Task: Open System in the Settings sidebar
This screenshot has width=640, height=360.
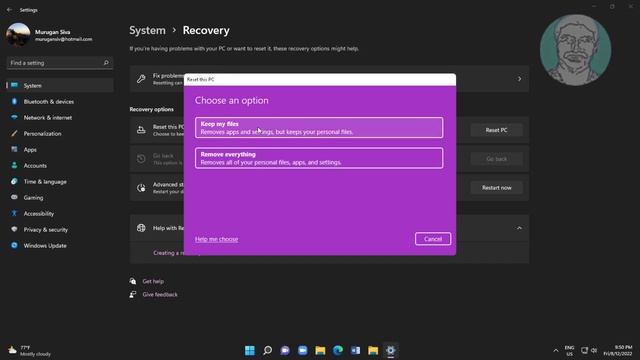Action: 60,86
